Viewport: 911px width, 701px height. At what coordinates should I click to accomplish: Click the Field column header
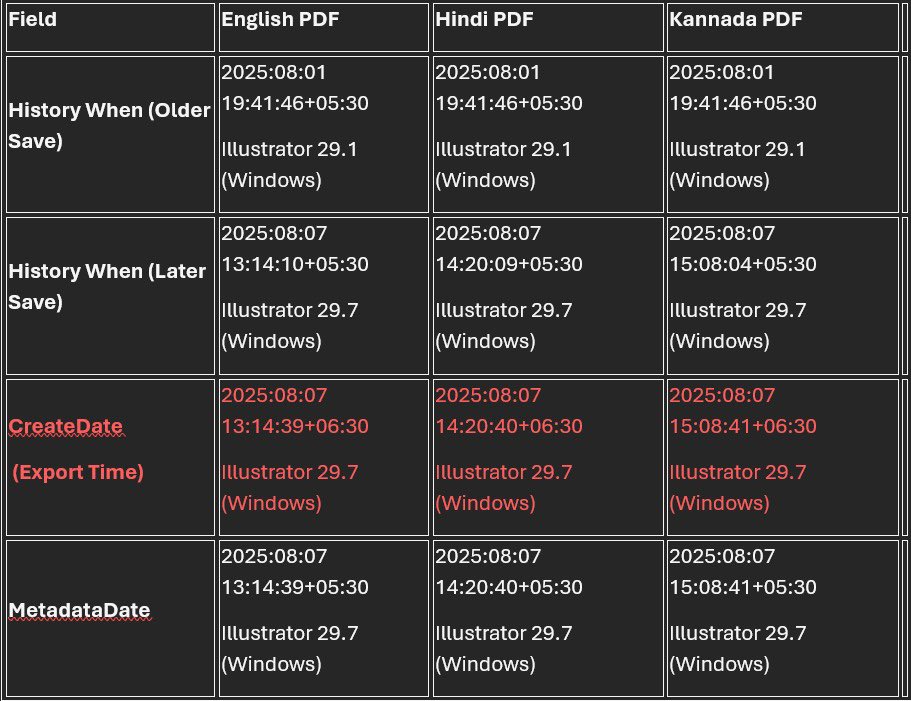[32, 19]
